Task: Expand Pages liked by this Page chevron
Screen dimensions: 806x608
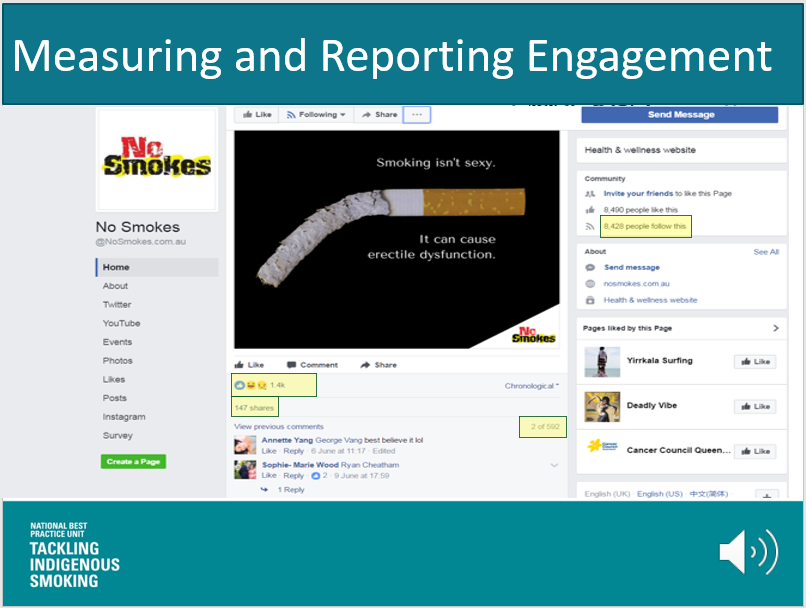Action: (x=776, y=328)
